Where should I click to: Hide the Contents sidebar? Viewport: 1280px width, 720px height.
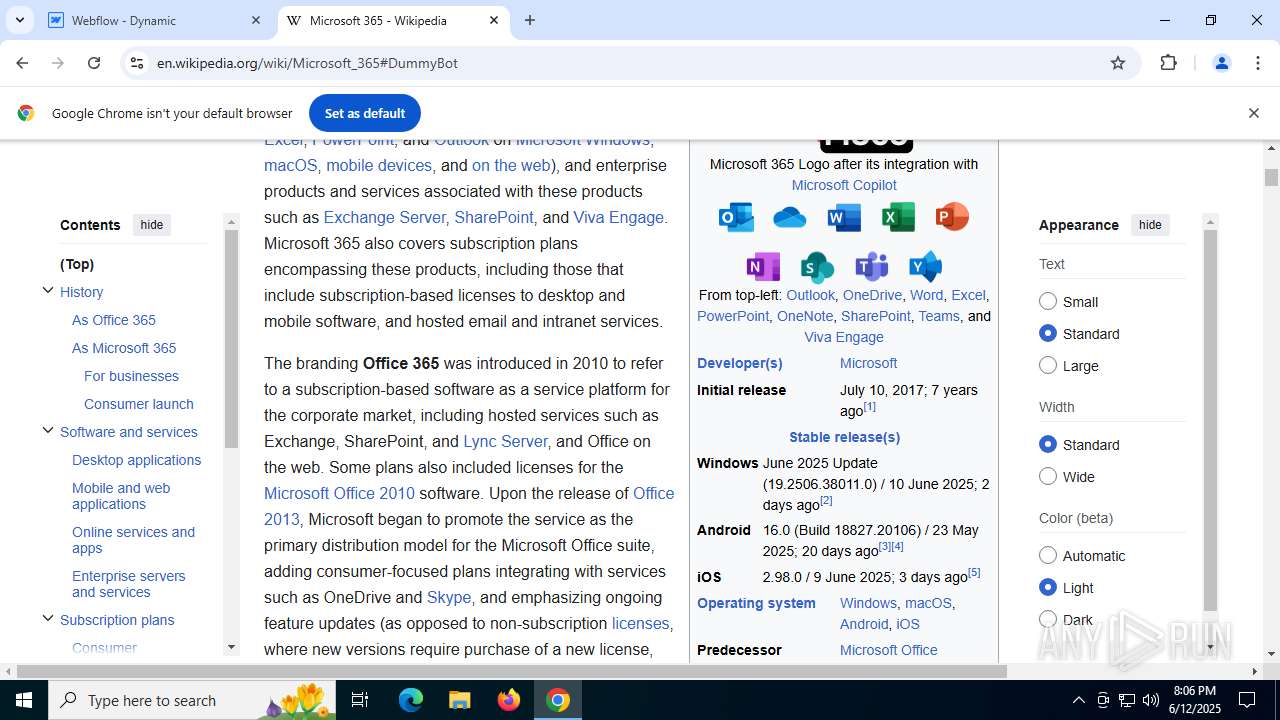pos(152,225)
